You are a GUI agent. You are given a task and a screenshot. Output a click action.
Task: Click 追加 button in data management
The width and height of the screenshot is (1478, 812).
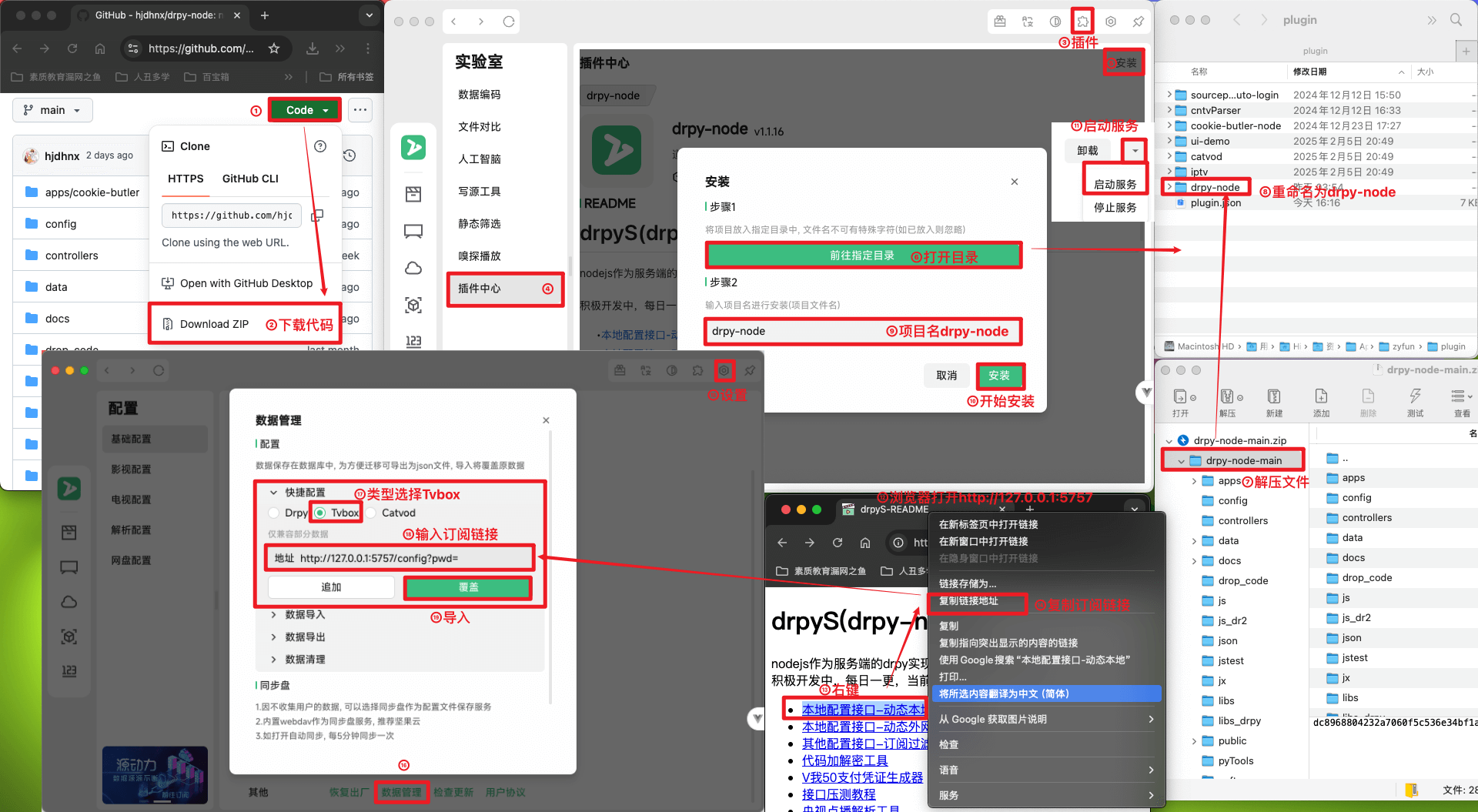click(331, 587)
